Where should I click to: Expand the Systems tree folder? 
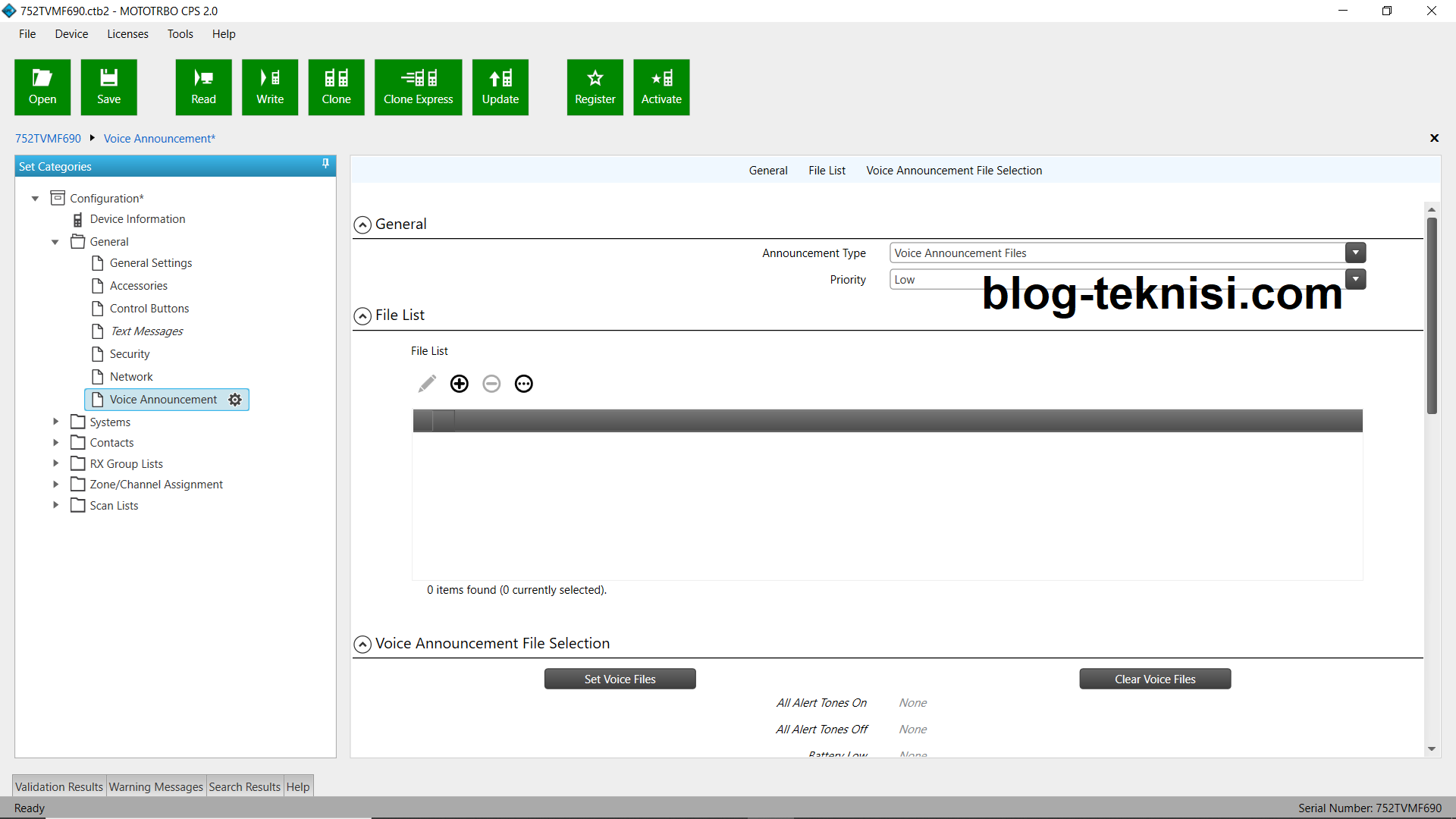coord(55,422)
